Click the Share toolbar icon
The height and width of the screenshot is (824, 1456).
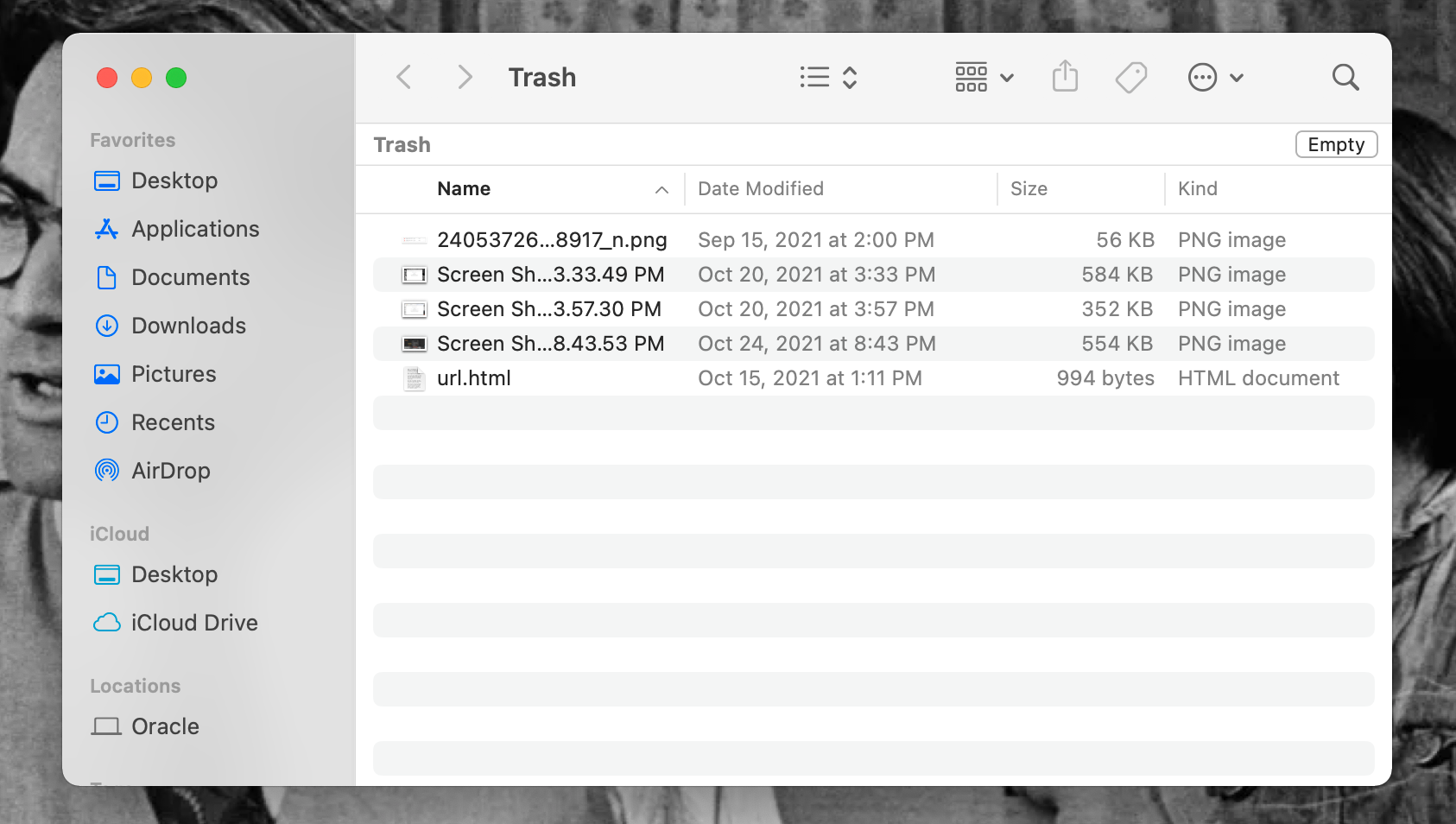click(1065, 77)
